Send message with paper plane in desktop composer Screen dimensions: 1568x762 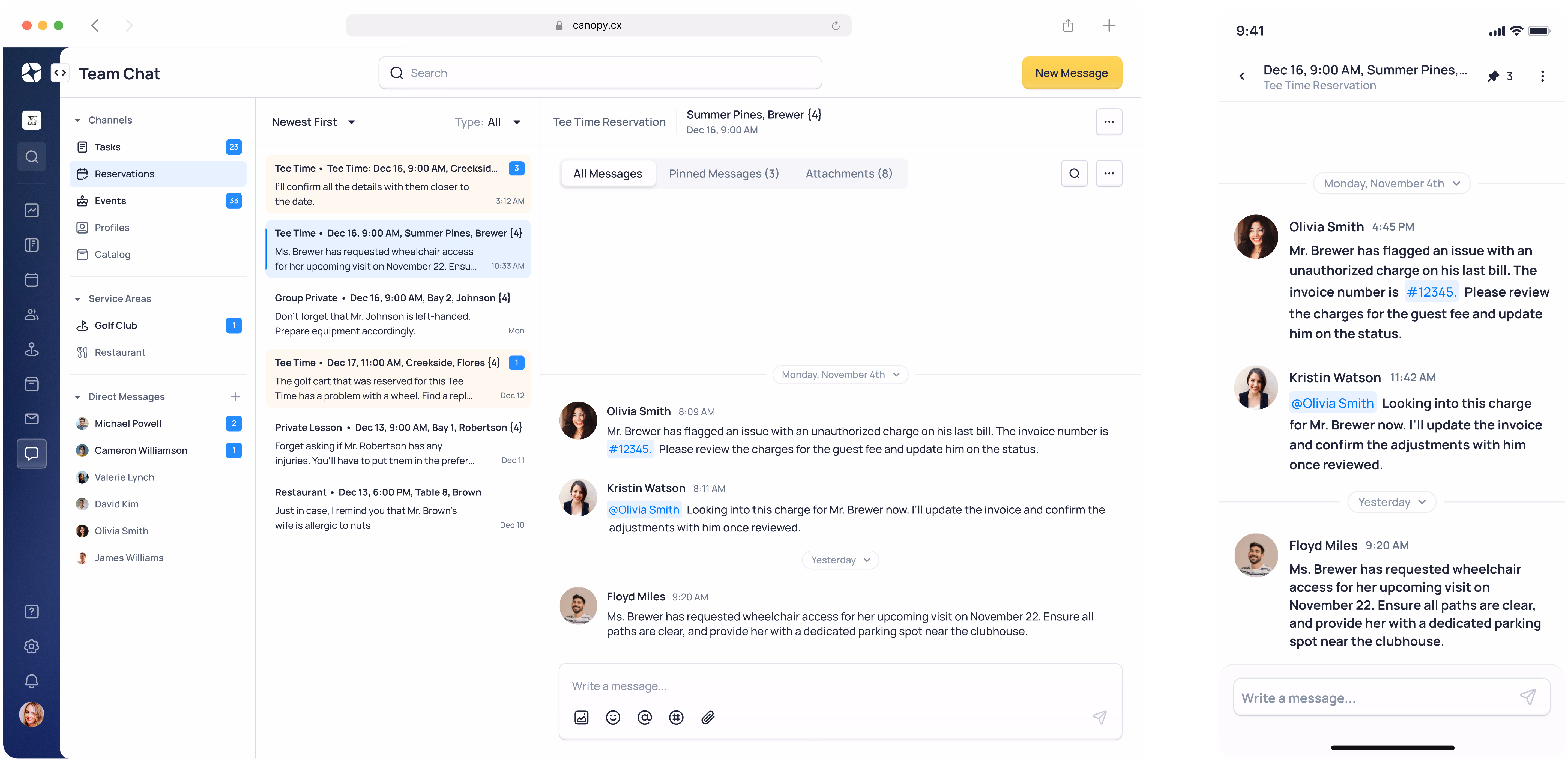coord(1099,718)
